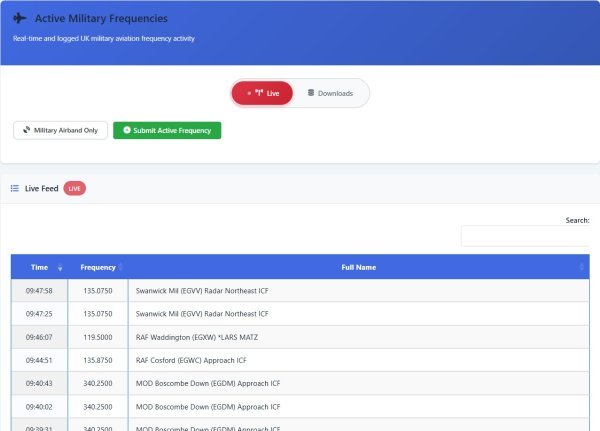The height and width of the screenshot is (431, 600).
Task: Focus the Search input field
Action: [x=525, y=236]
